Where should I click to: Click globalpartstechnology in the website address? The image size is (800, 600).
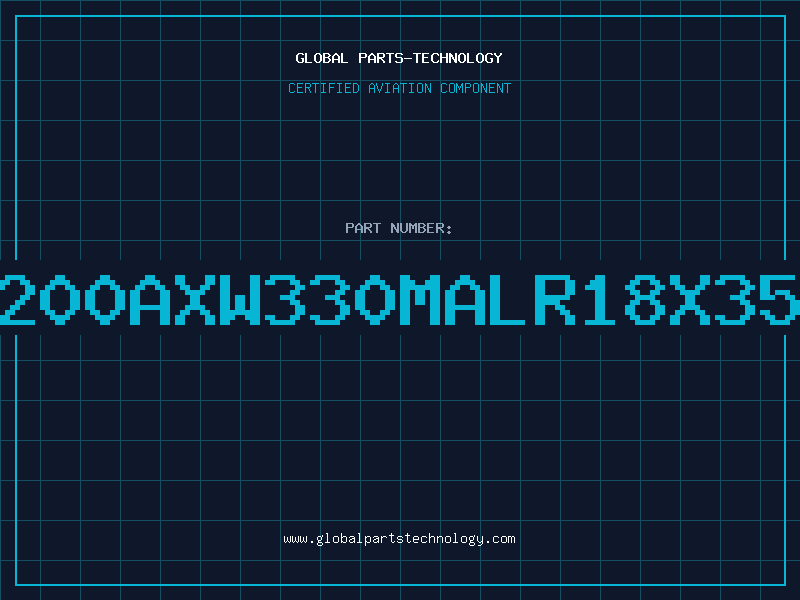point(399,539)
